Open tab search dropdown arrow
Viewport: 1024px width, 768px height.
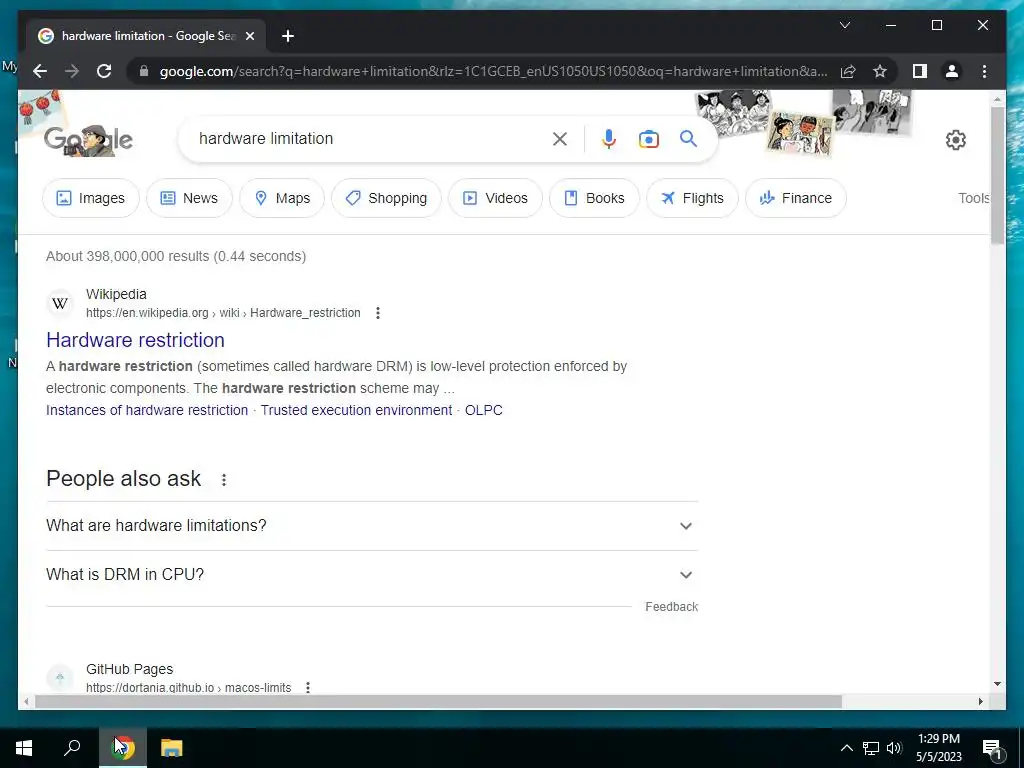(844, 25)
